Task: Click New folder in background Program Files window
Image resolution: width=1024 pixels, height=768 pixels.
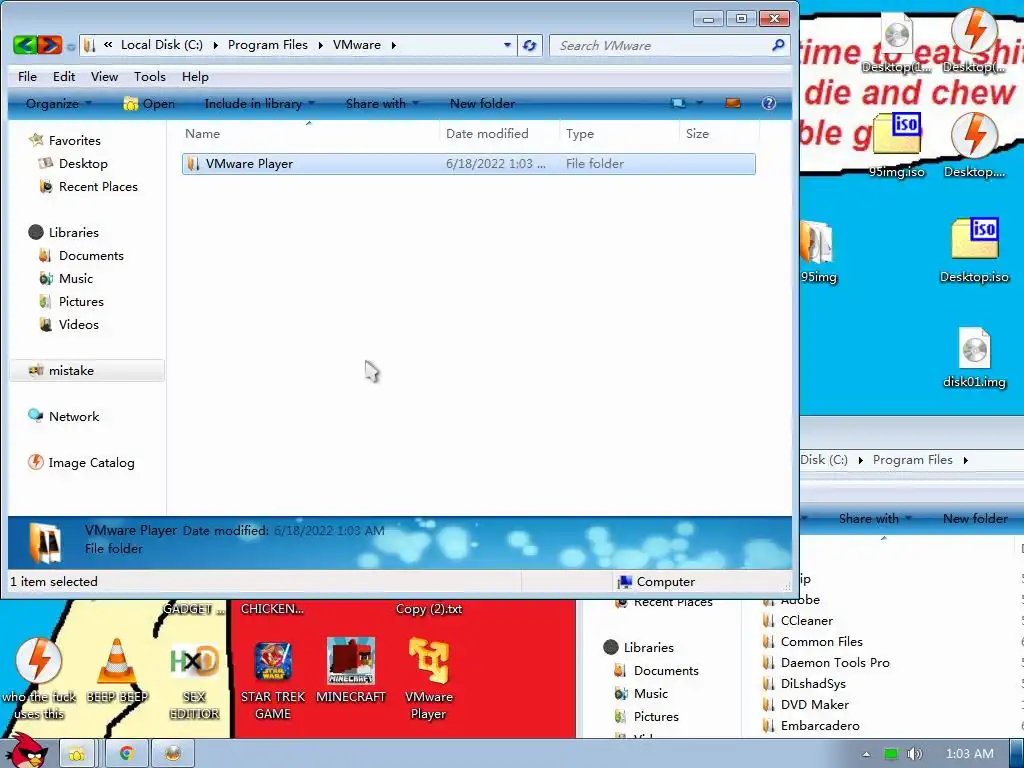Action: click(975, 519)
